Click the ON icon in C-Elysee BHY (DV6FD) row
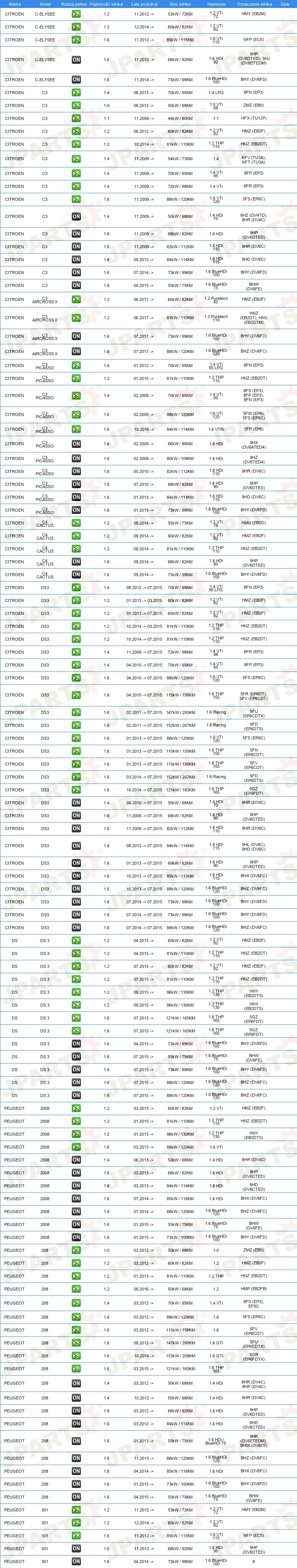 [x=76, y=80]
